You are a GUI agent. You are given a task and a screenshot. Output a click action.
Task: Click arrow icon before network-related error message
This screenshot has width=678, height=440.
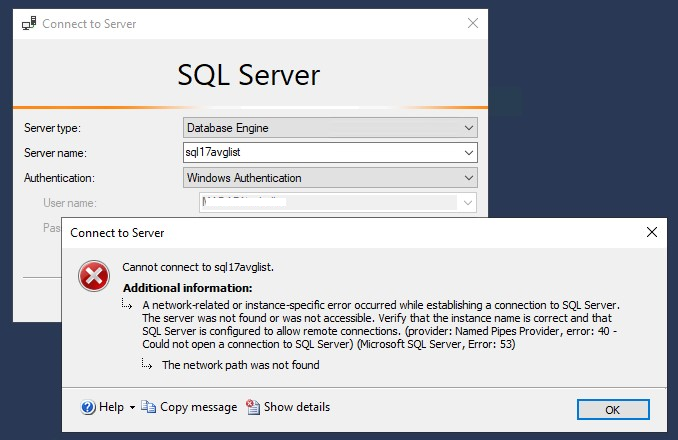point(127,304)
